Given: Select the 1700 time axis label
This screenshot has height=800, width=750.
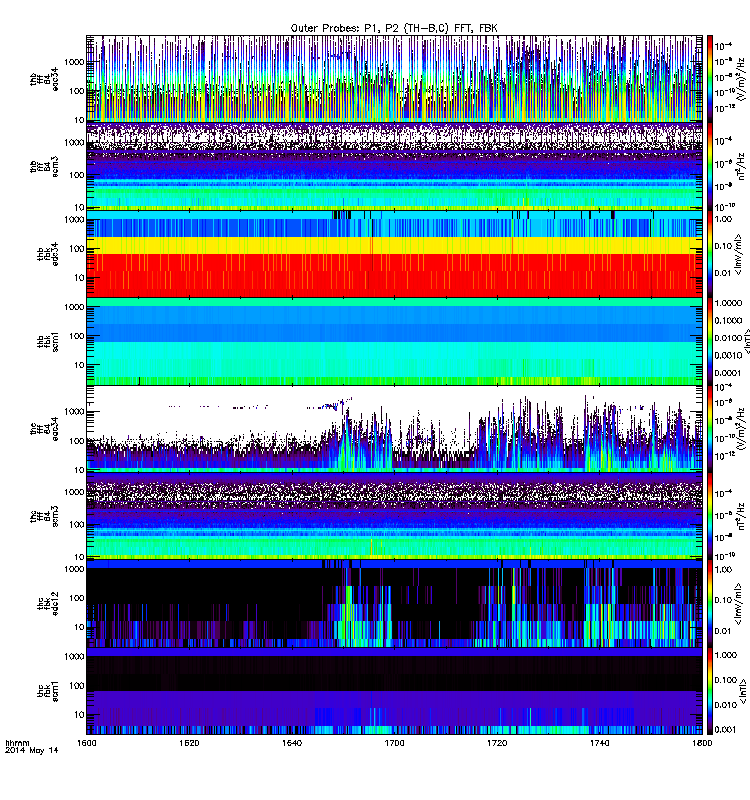Looking at the screenshot, I should click(394, 743).
